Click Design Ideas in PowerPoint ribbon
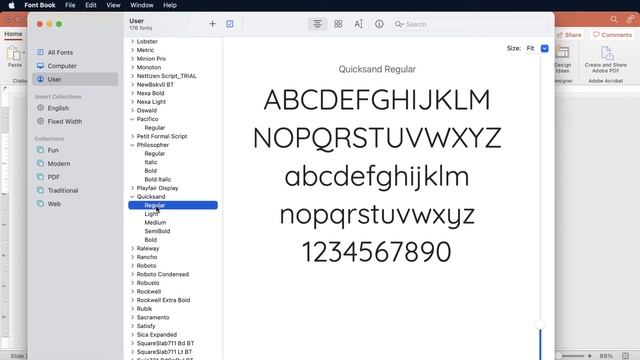The image size is (640, 360). click(x=562, y=60)
